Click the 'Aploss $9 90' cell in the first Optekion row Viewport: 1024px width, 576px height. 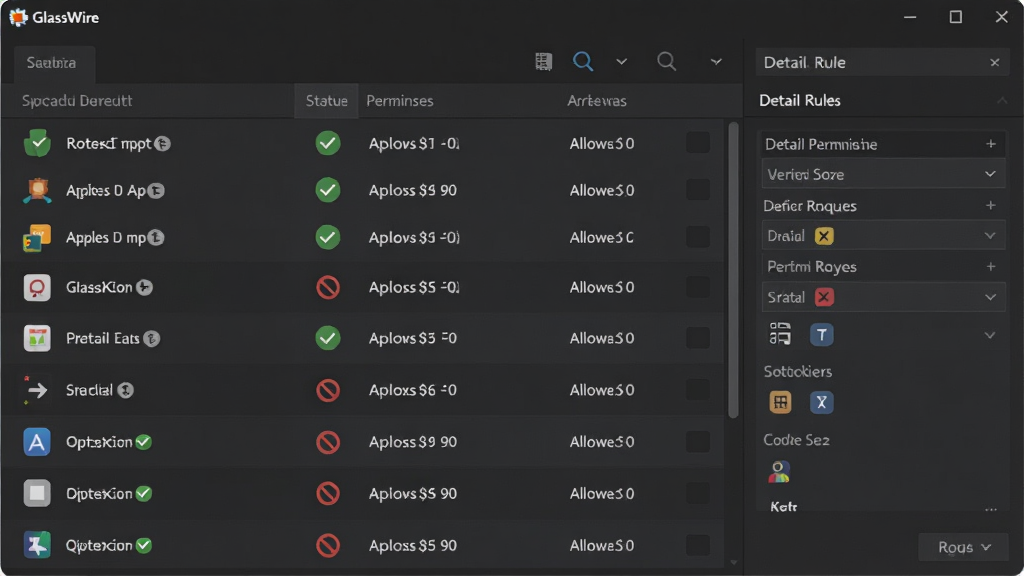413,441
